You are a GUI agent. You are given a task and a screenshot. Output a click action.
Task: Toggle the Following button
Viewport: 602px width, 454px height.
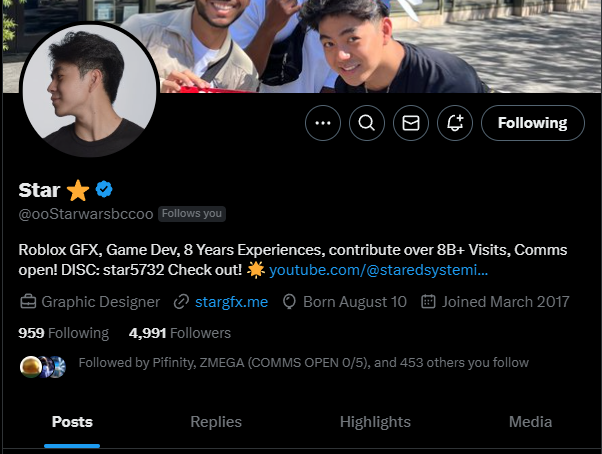(x=532, y=123)
